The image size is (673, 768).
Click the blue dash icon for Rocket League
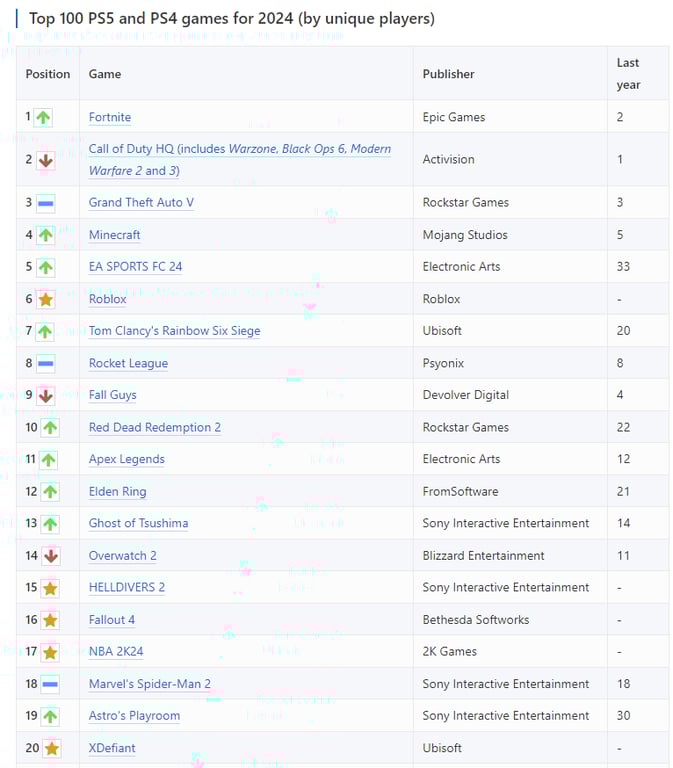pyautogui.click(x=46, y=363)
